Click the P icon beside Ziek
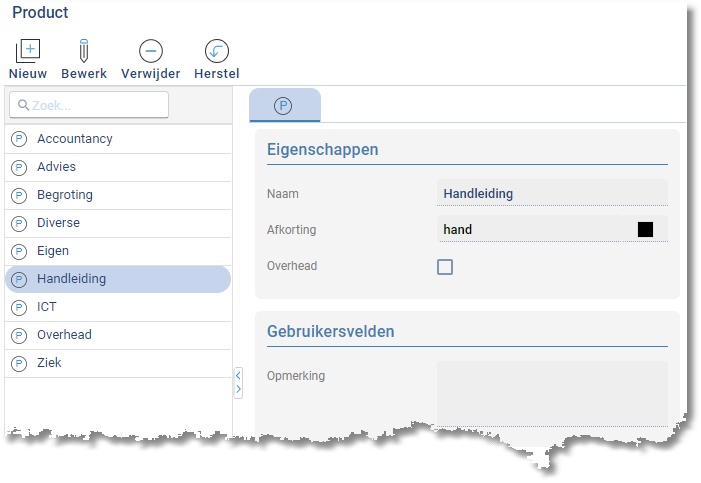The height and width of the screenshot is (483, 701). tap(19, 364)
